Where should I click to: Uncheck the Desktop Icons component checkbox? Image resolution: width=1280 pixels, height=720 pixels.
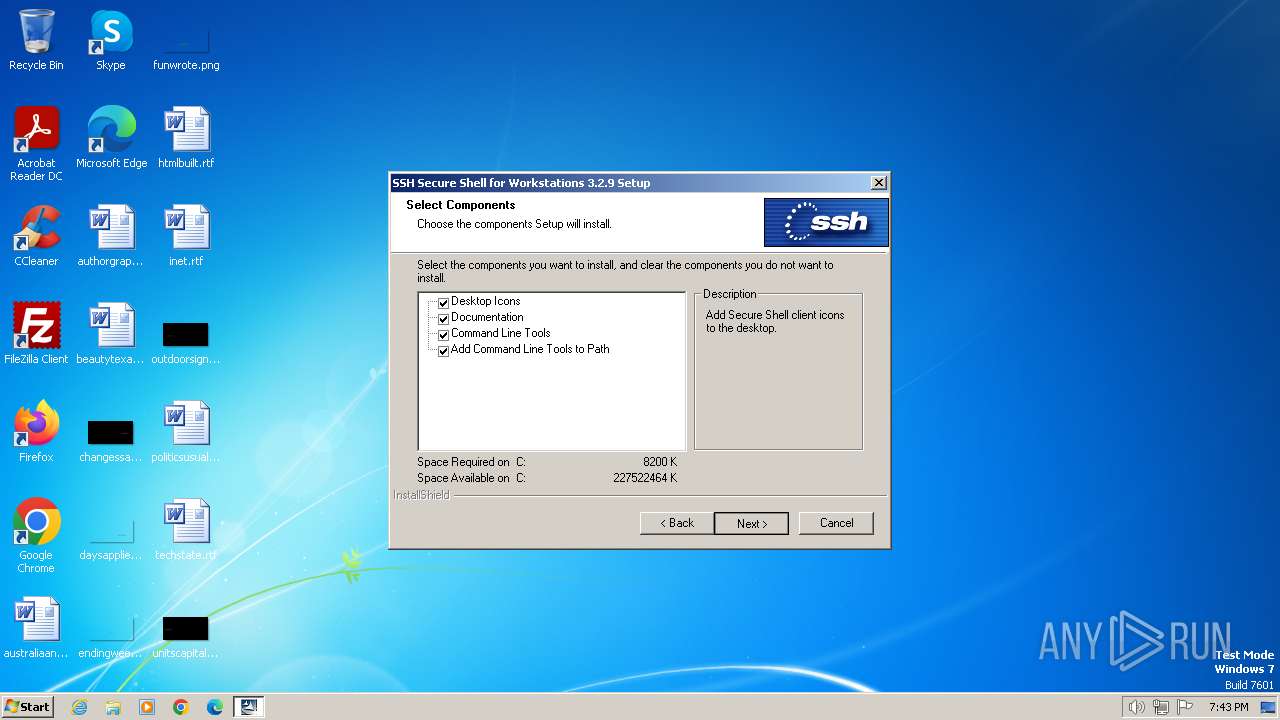point(443,302)
